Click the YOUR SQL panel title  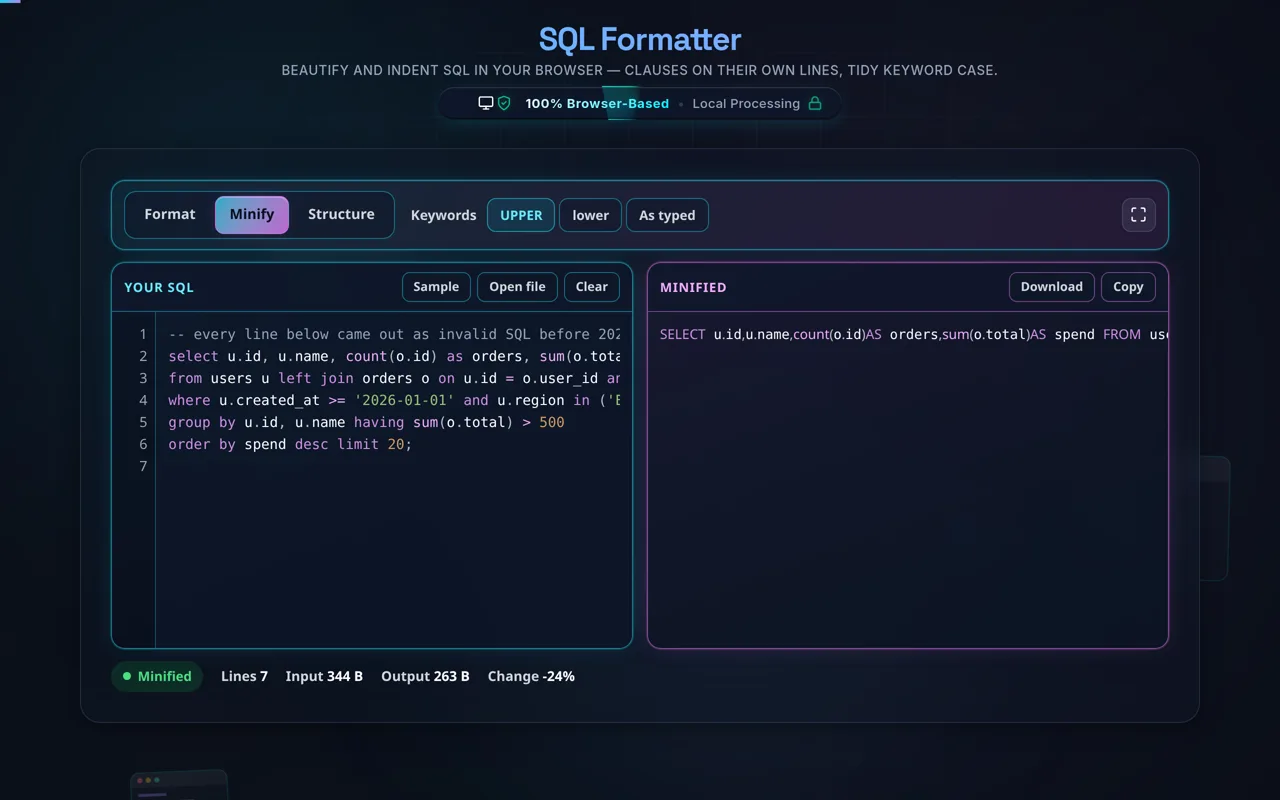point(159,287)
